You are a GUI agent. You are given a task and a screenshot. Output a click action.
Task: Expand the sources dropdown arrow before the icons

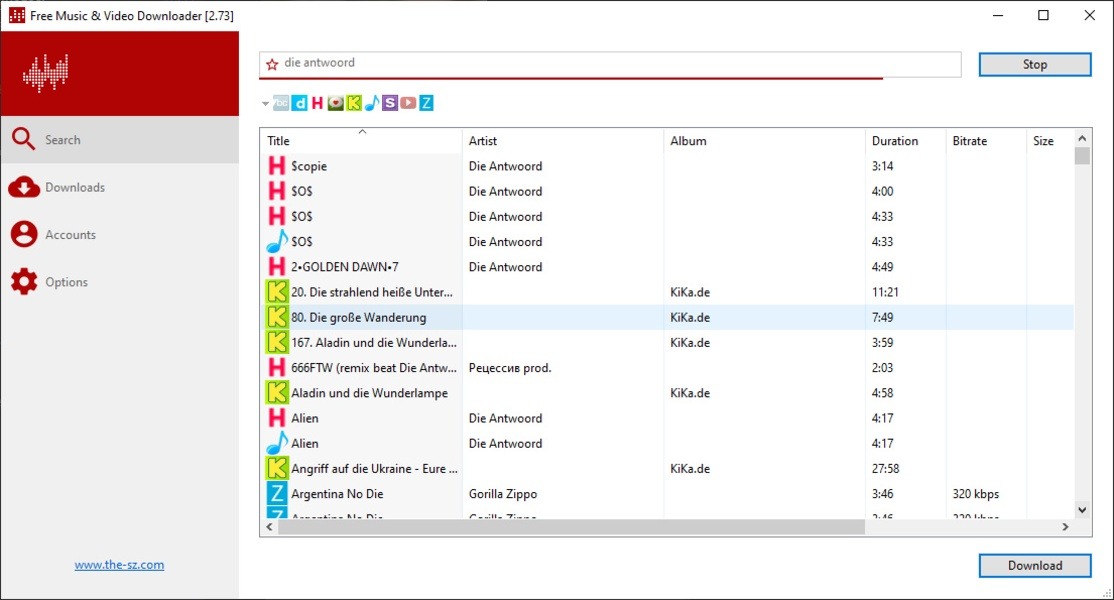[x=265, y=103]
